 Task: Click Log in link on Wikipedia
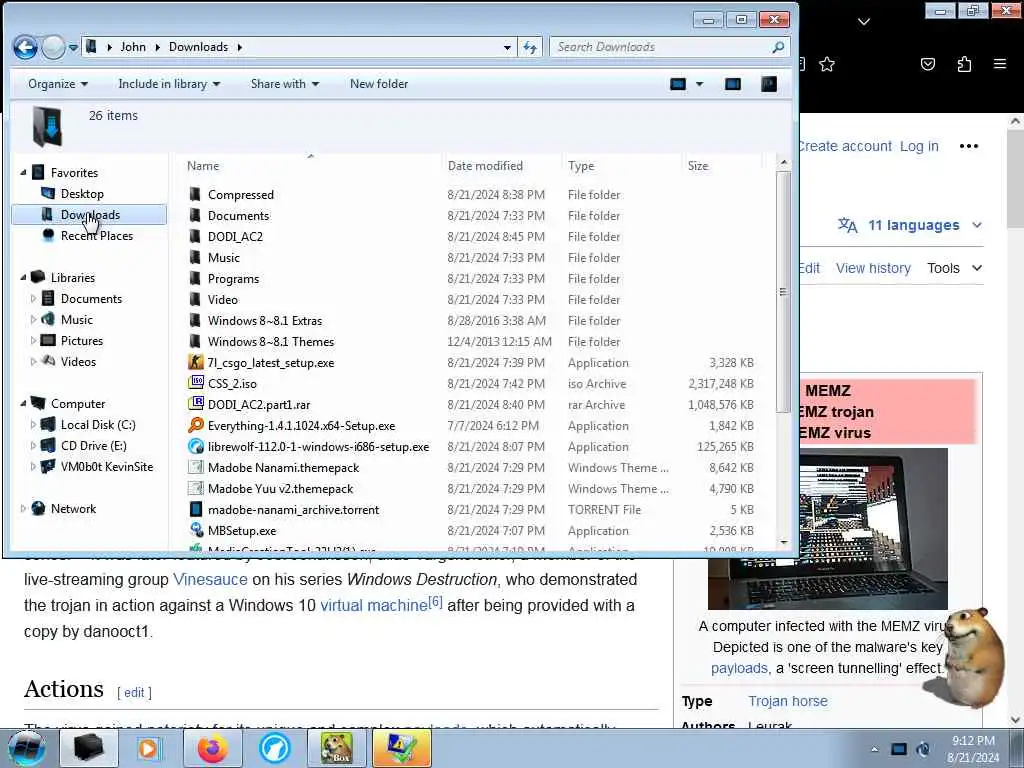pos(919,146)
